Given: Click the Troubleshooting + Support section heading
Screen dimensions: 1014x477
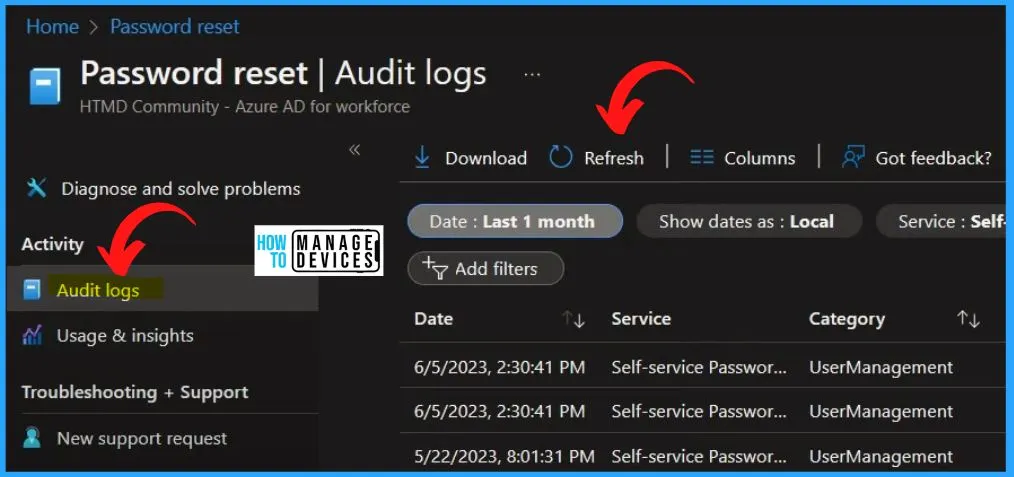Looking at the screenshot, I should [x=135, y=392].
